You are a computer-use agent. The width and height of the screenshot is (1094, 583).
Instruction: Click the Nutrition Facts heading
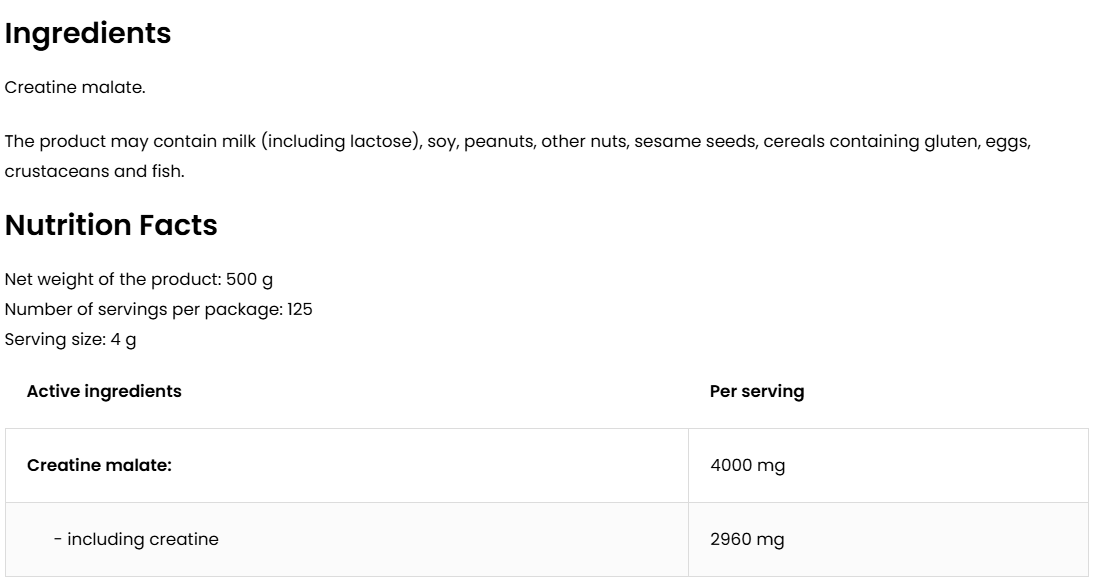pyautogui.click(x=111, y=226)
